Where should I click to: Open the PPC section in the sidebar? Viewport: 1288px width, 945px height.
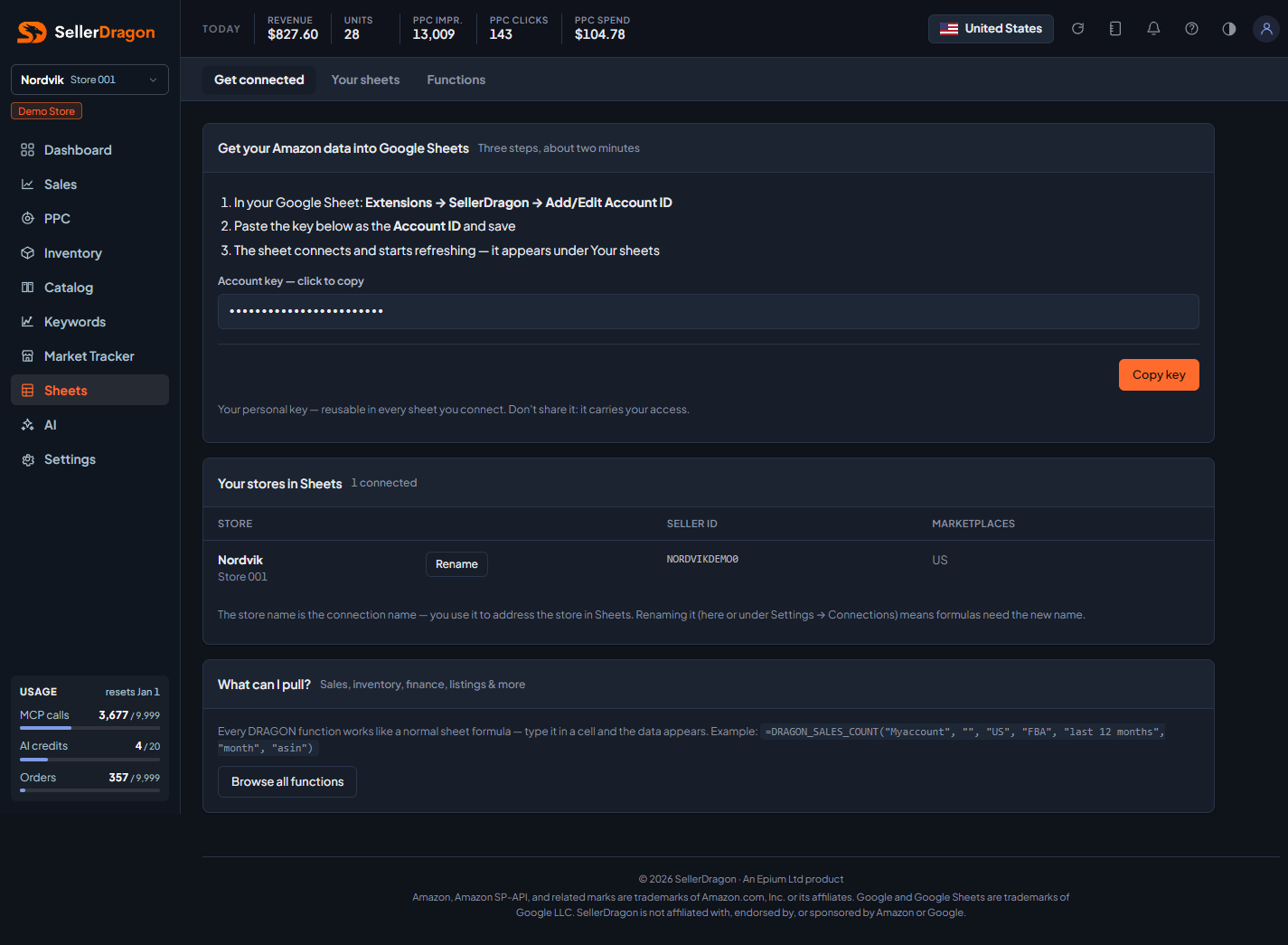click(89, 219)
